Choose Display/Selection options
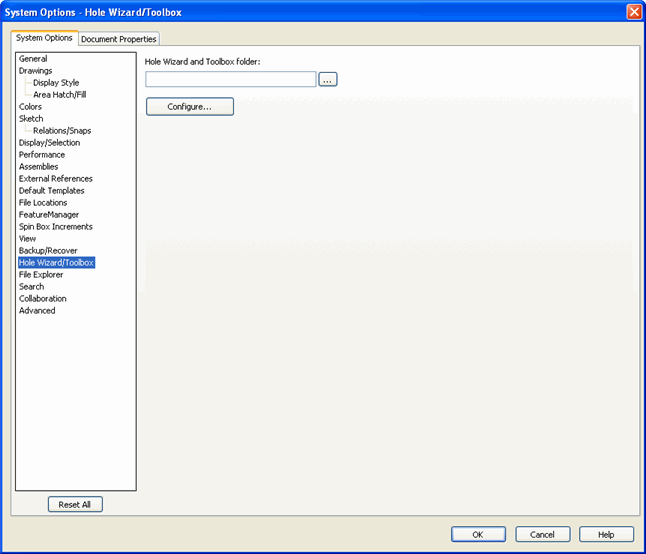Image resolution: width=646 pixels, height=554 pixels. pos(49,142)
